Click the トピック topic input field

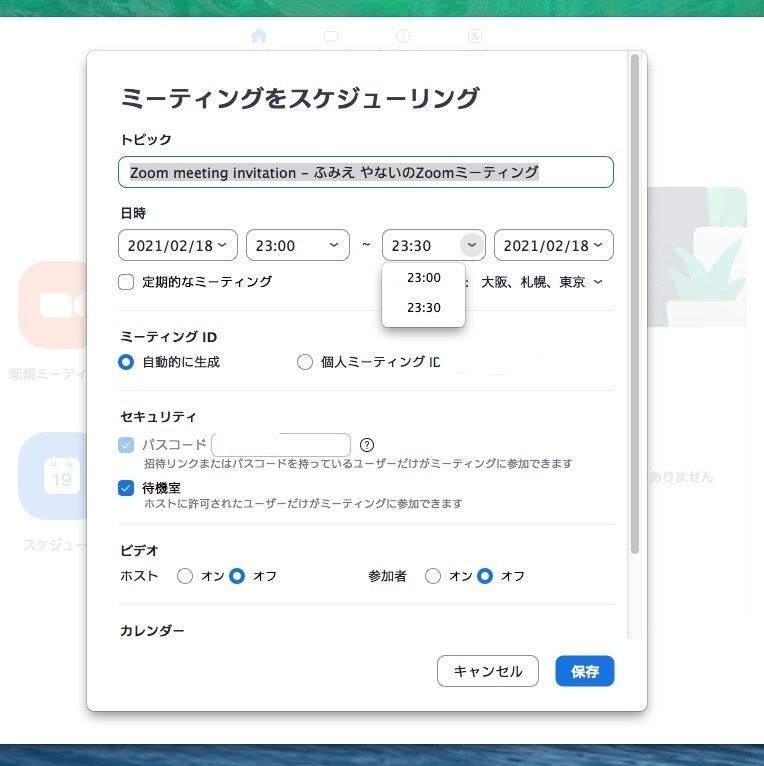pos(366,172)
